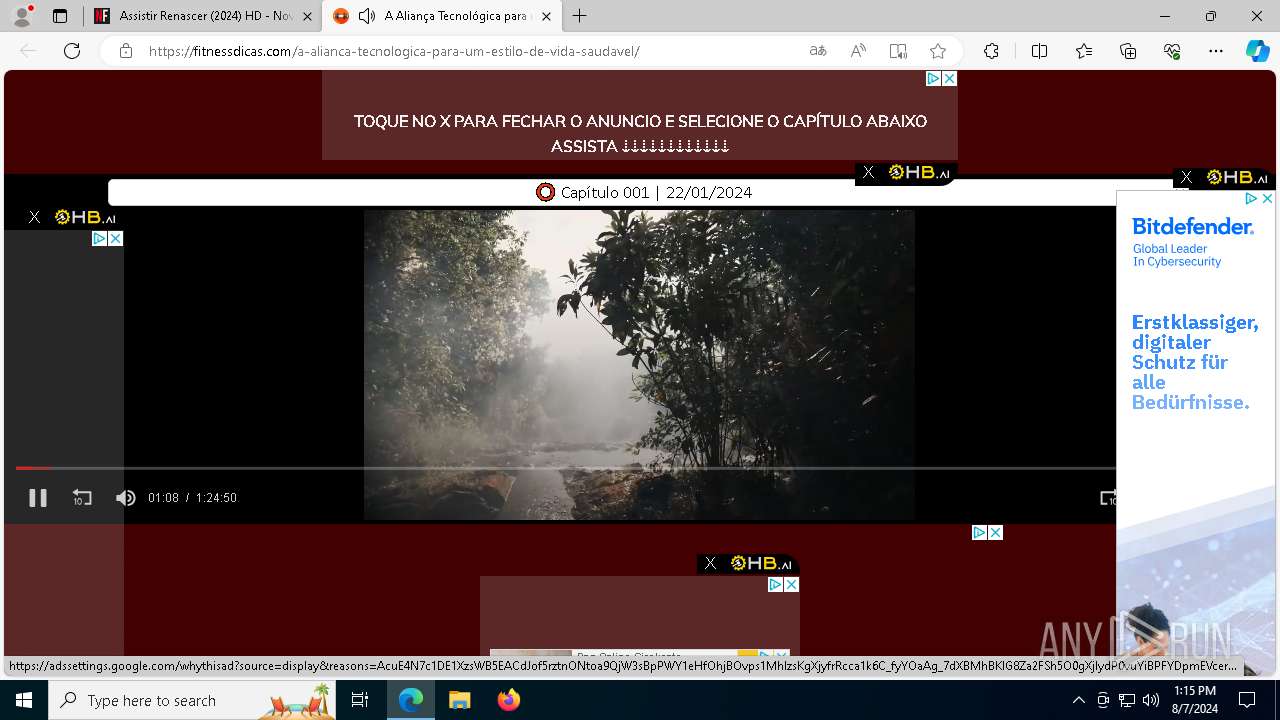Close the HB.AI overlay above the player

[868, 173]
